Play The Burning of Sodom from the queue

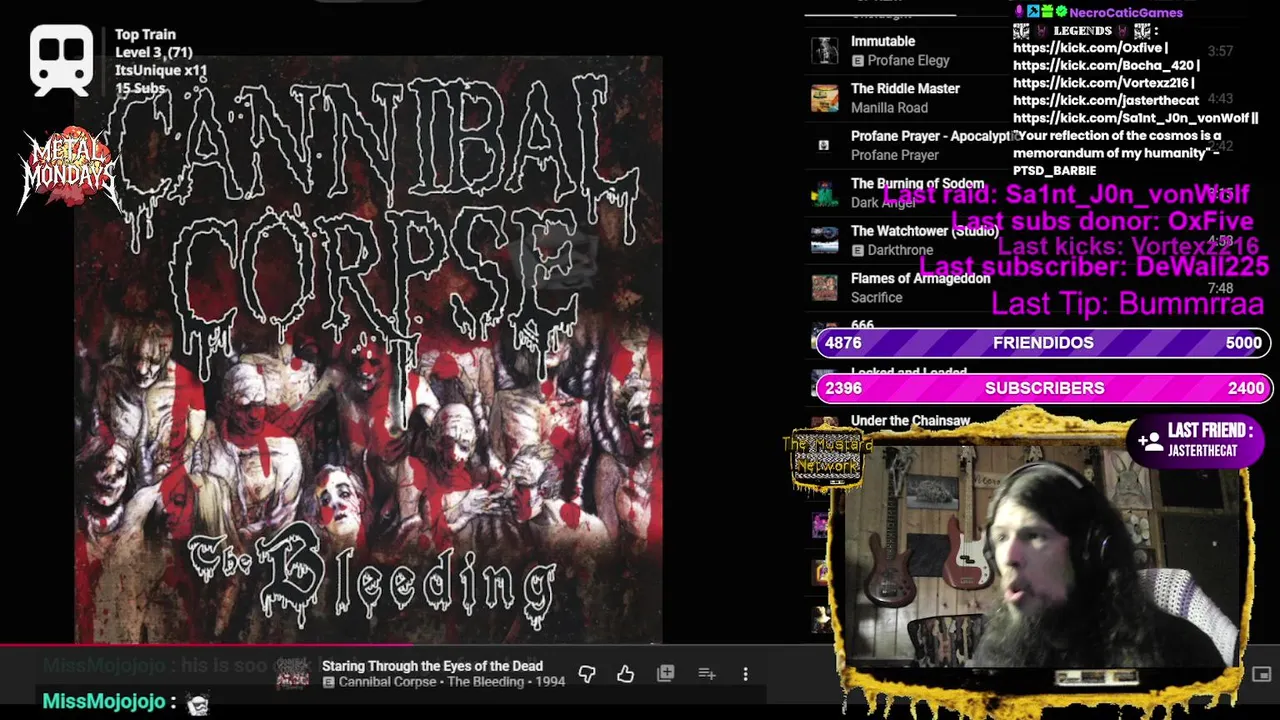pos(917,184)
